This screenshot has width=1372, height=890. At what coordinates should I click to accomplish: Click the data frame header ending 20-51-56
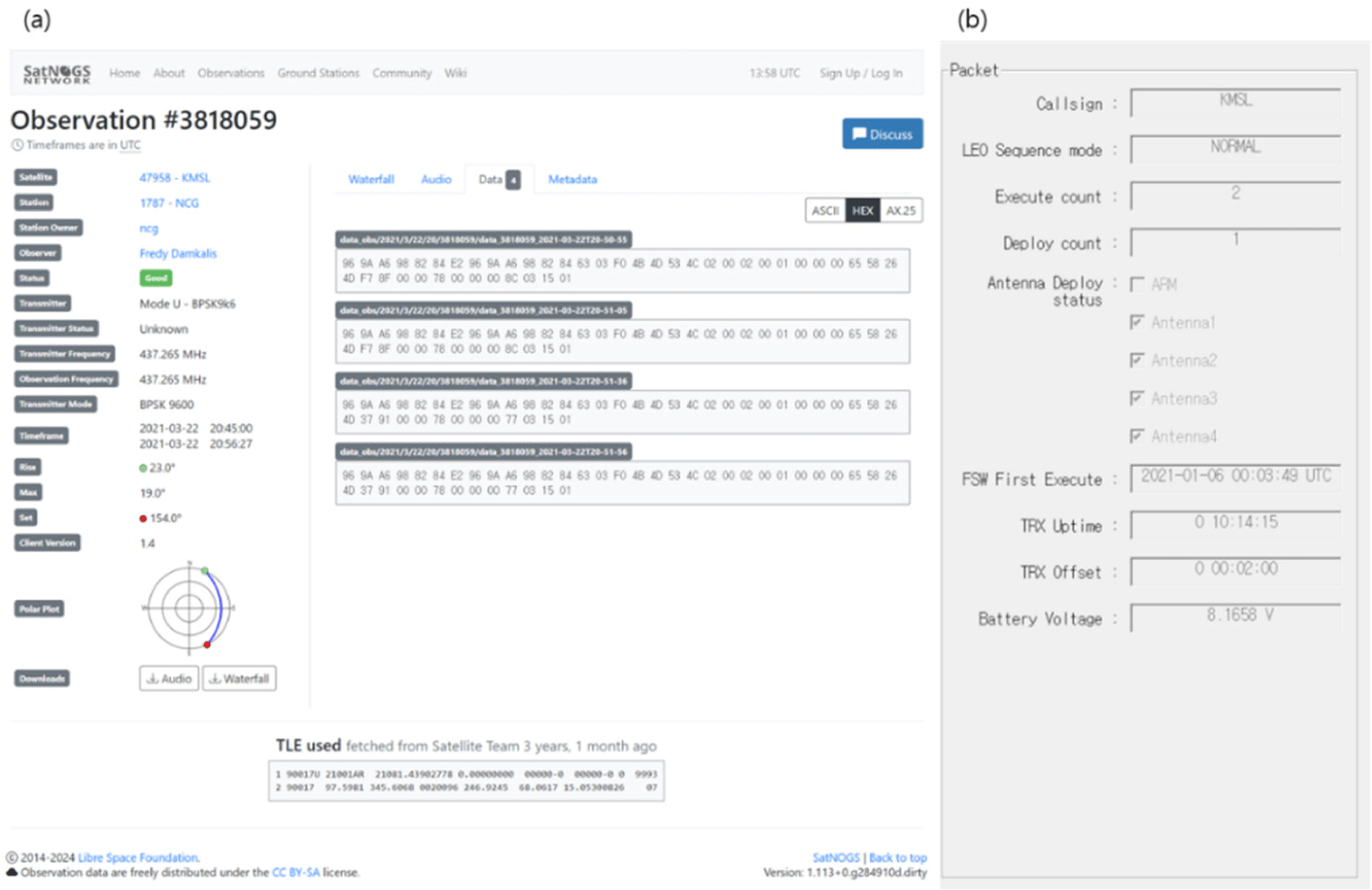484,452
